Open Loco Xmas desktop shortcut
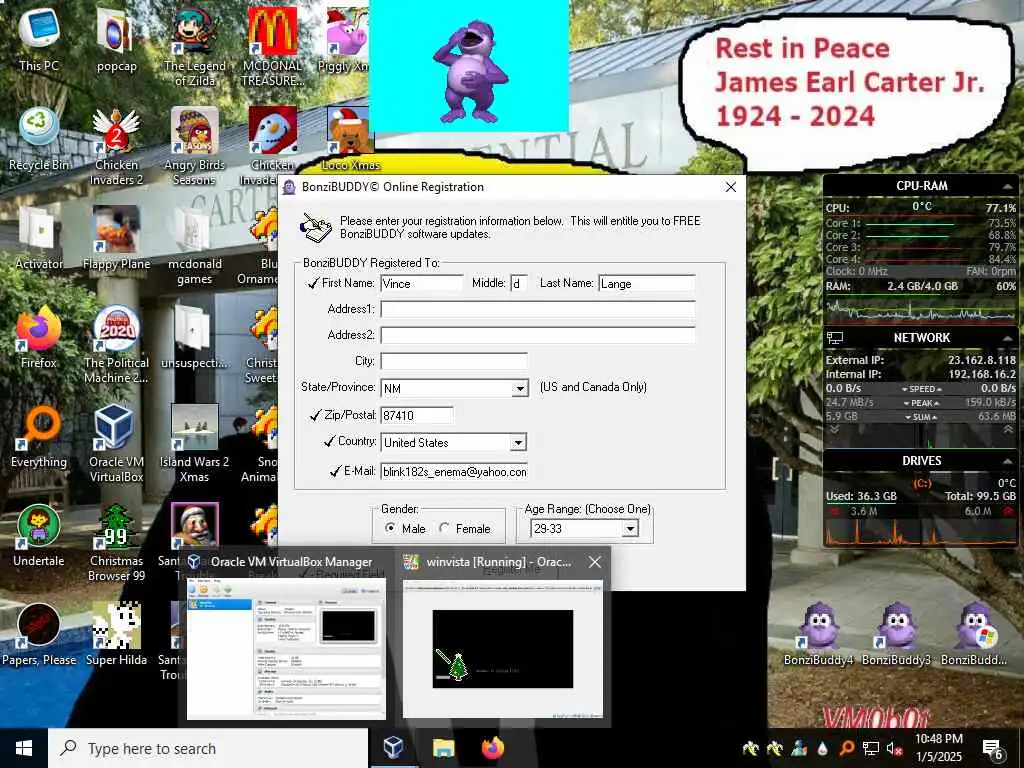This screenshot has width=1024, height=768. point(350,138)
